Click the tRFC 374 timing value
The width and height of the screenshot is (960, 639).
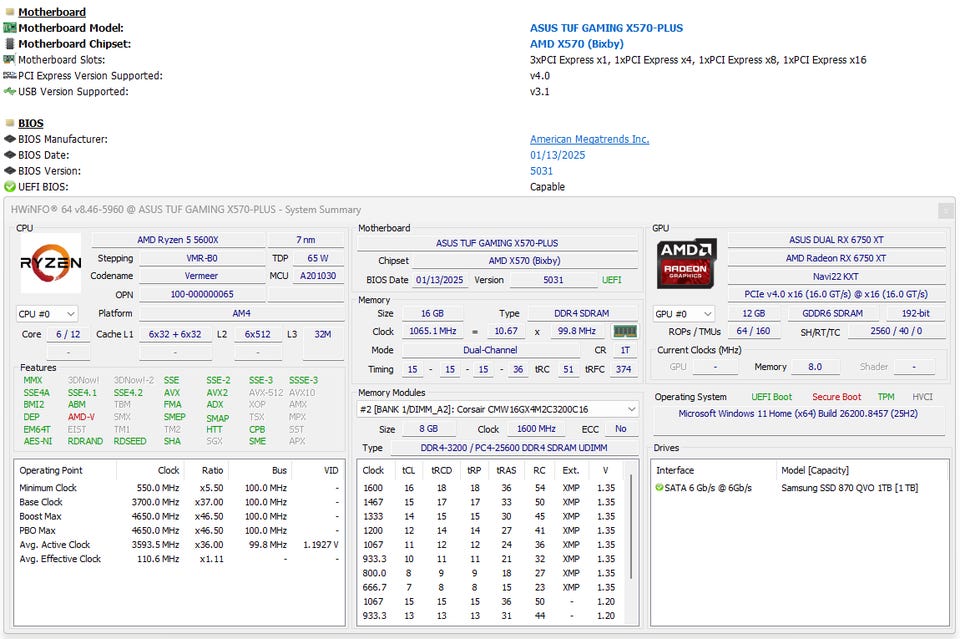click(623, 369)
